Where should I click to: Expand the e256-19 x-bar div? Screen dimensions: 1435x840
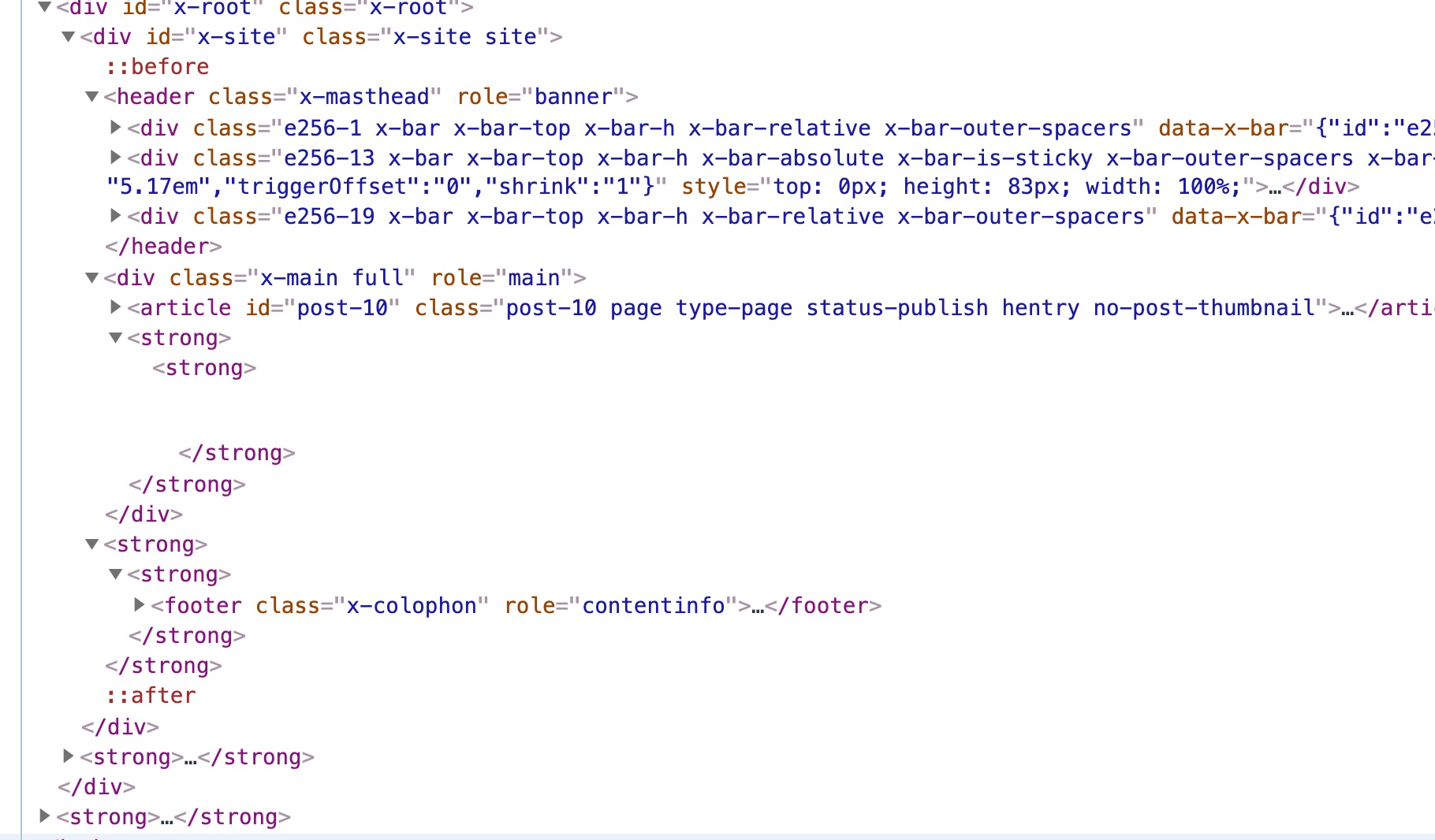pyautogui.click(x=116, y=215)
